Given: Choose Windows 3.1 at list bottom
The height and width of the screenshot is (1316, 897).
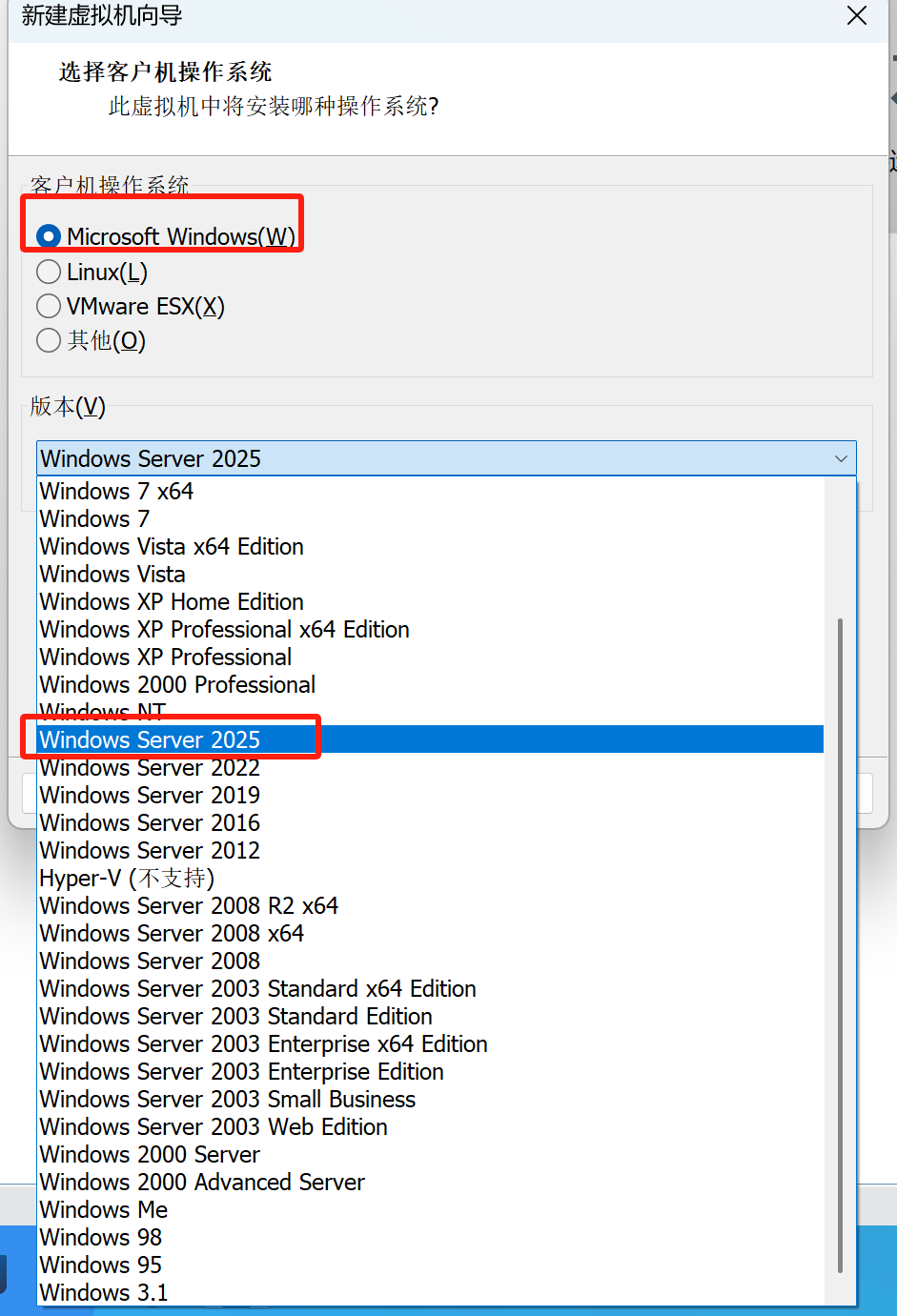Looking at the screenshot, I should tap(431, 1292).
